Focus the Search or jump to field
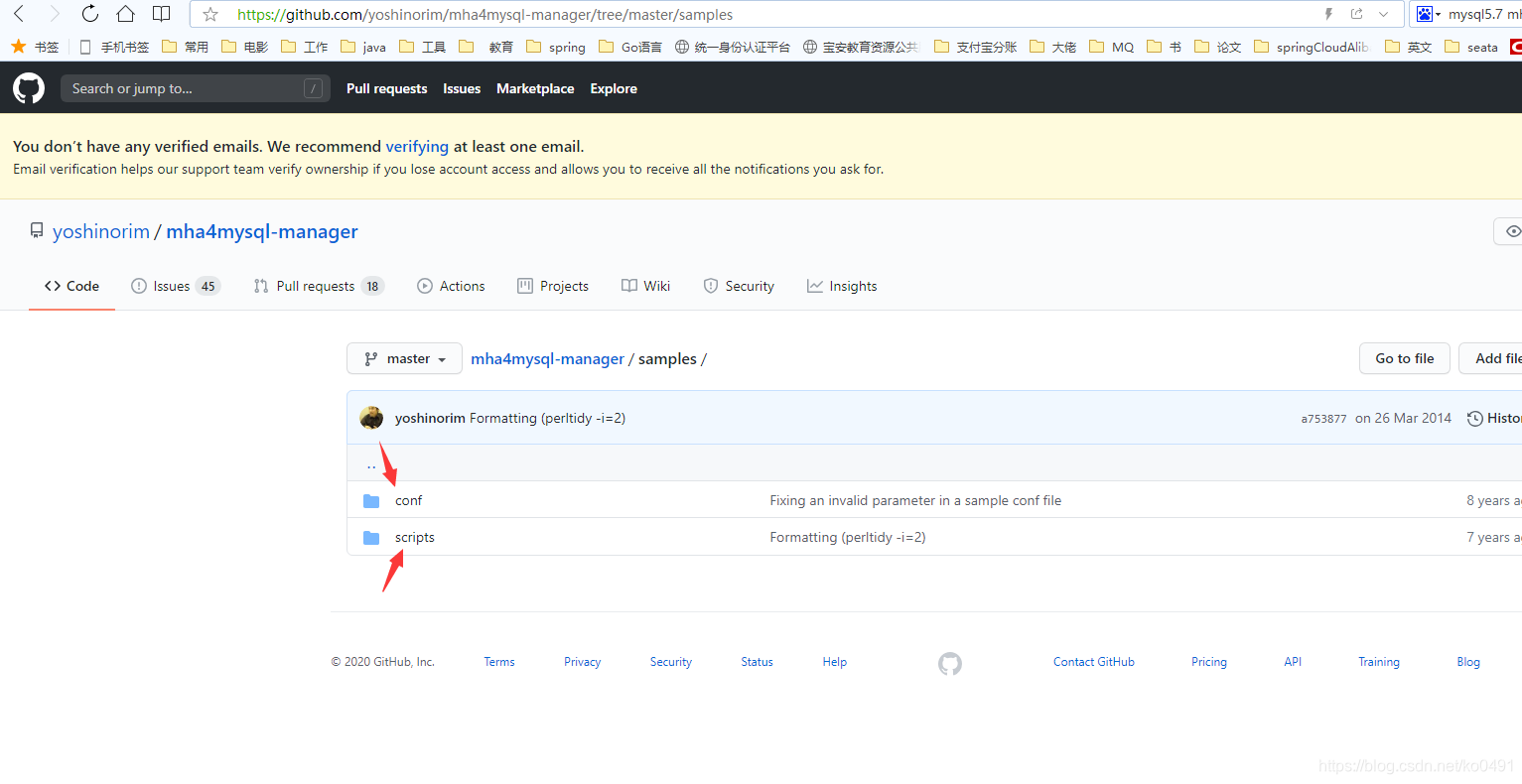The width and height of the screenshot is (1522, 784). [x=194, y=88]
